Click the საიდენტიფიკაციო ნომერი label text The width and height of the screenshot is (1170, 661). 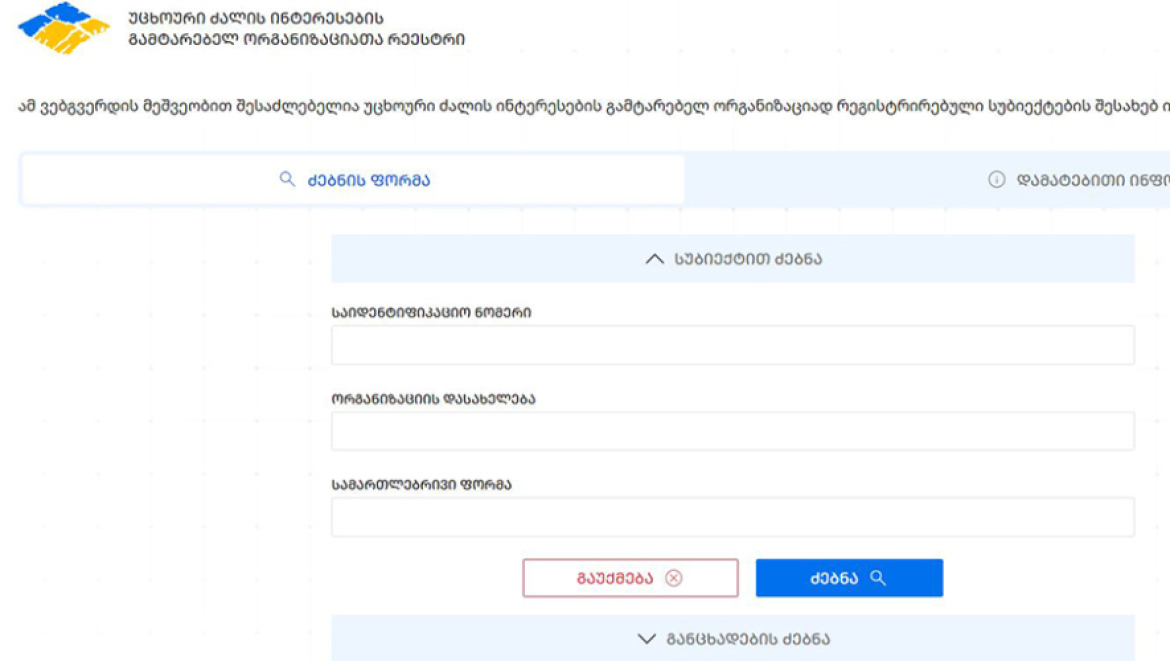click(x=431, y=313)
